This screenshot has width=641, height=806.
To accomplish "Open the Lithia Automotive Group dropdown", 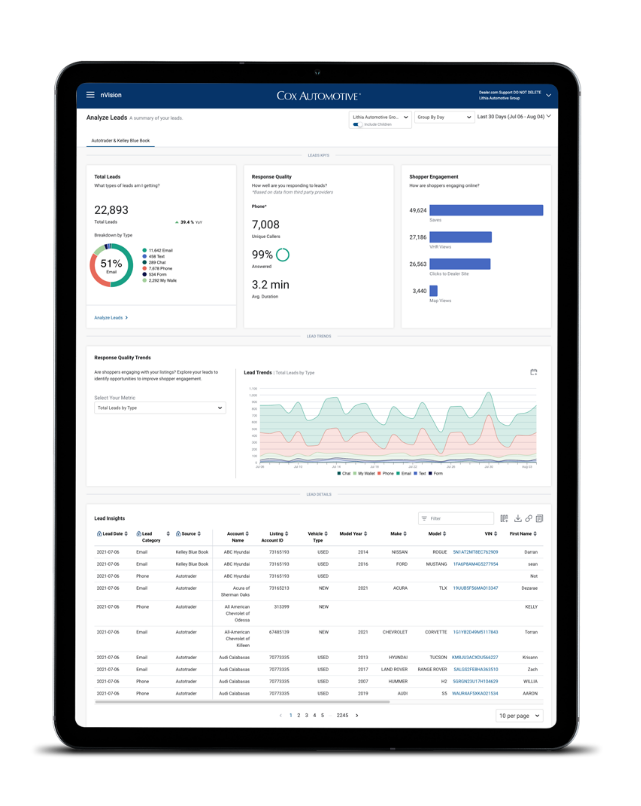I will pos(380,117).
